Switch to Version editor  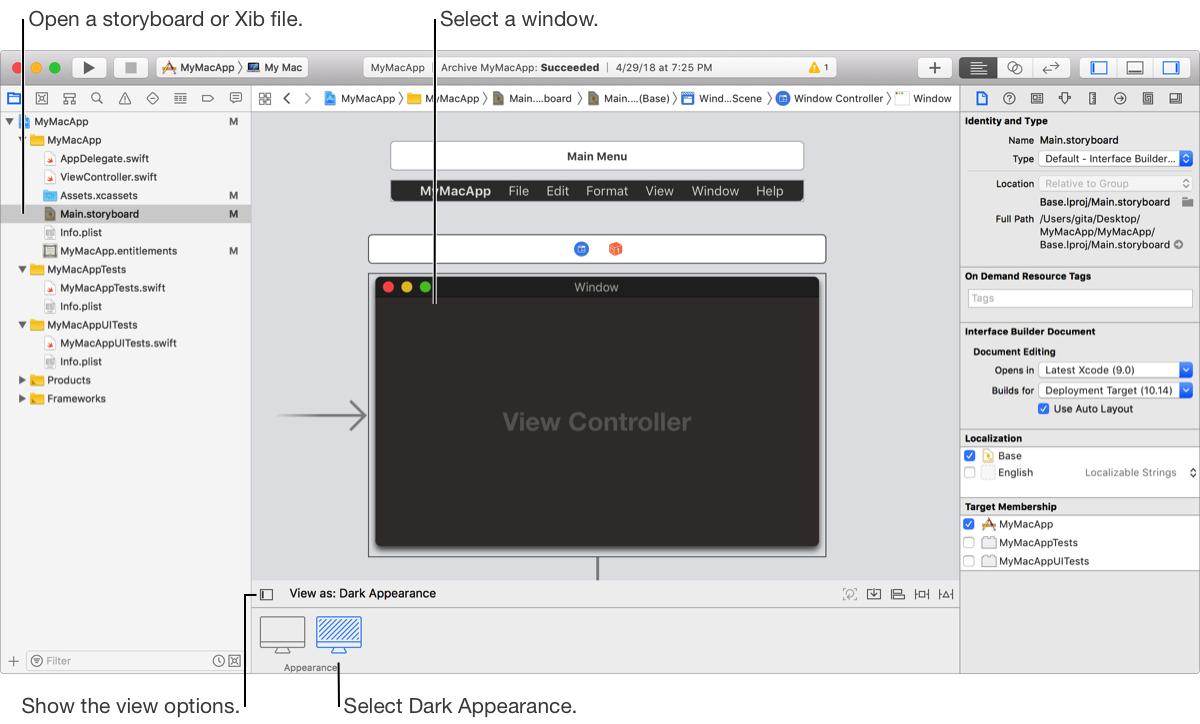[1050, 68]
